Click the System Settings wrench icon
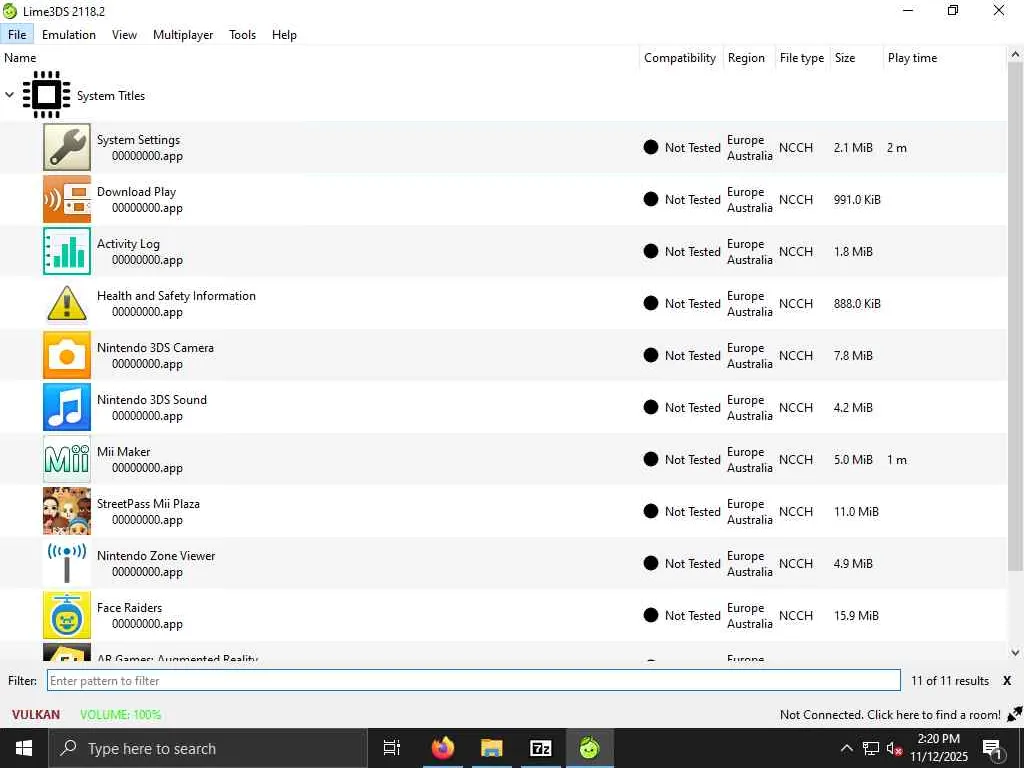Viewport: 1024px width, 768px height. pos(67,147)
